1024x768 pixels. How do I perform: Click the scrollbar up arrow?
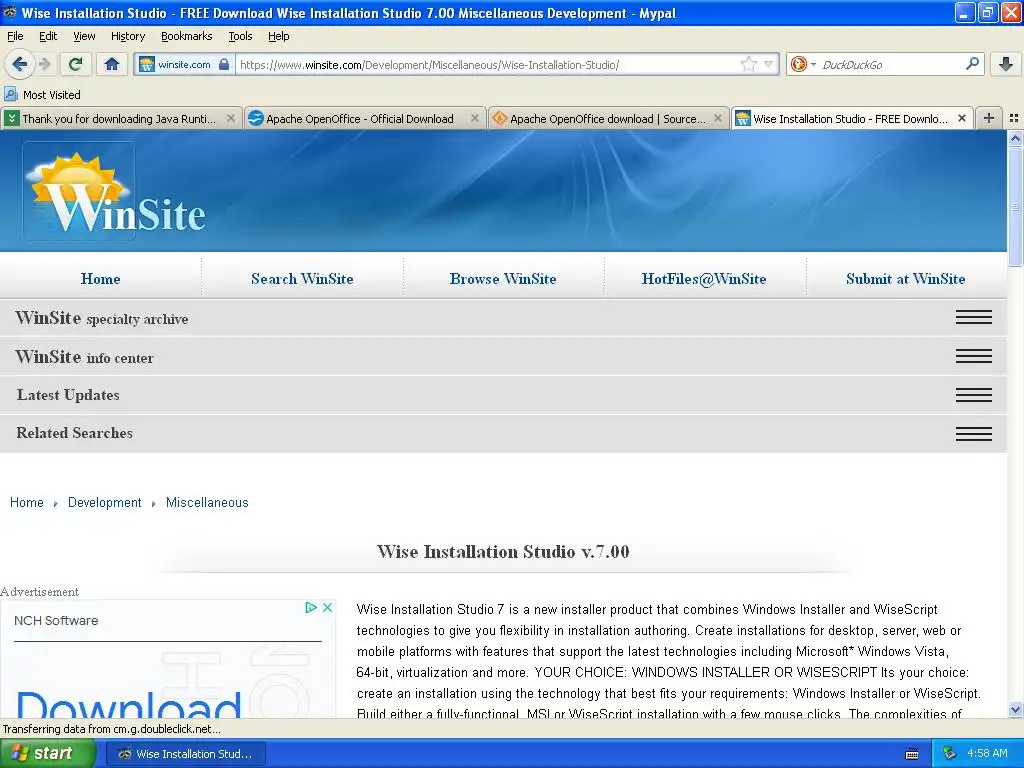click(1015, 138)
